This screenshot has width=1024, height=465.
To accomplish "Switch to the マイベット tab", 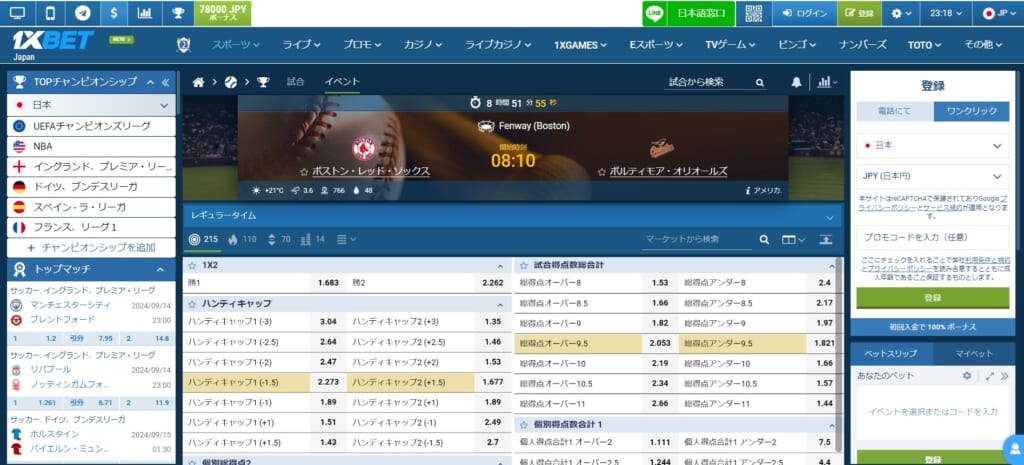I will coord(974,353).
